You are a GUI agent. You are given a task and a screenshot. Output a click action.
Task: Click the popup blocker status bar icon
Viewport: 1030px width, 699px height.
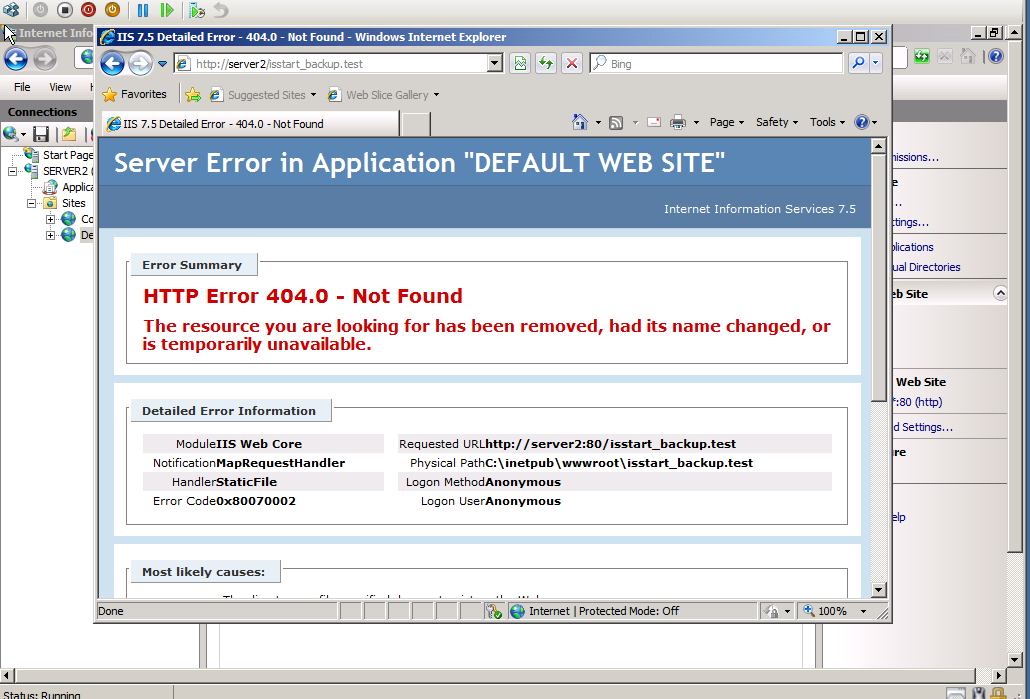(x=493, y=611)
